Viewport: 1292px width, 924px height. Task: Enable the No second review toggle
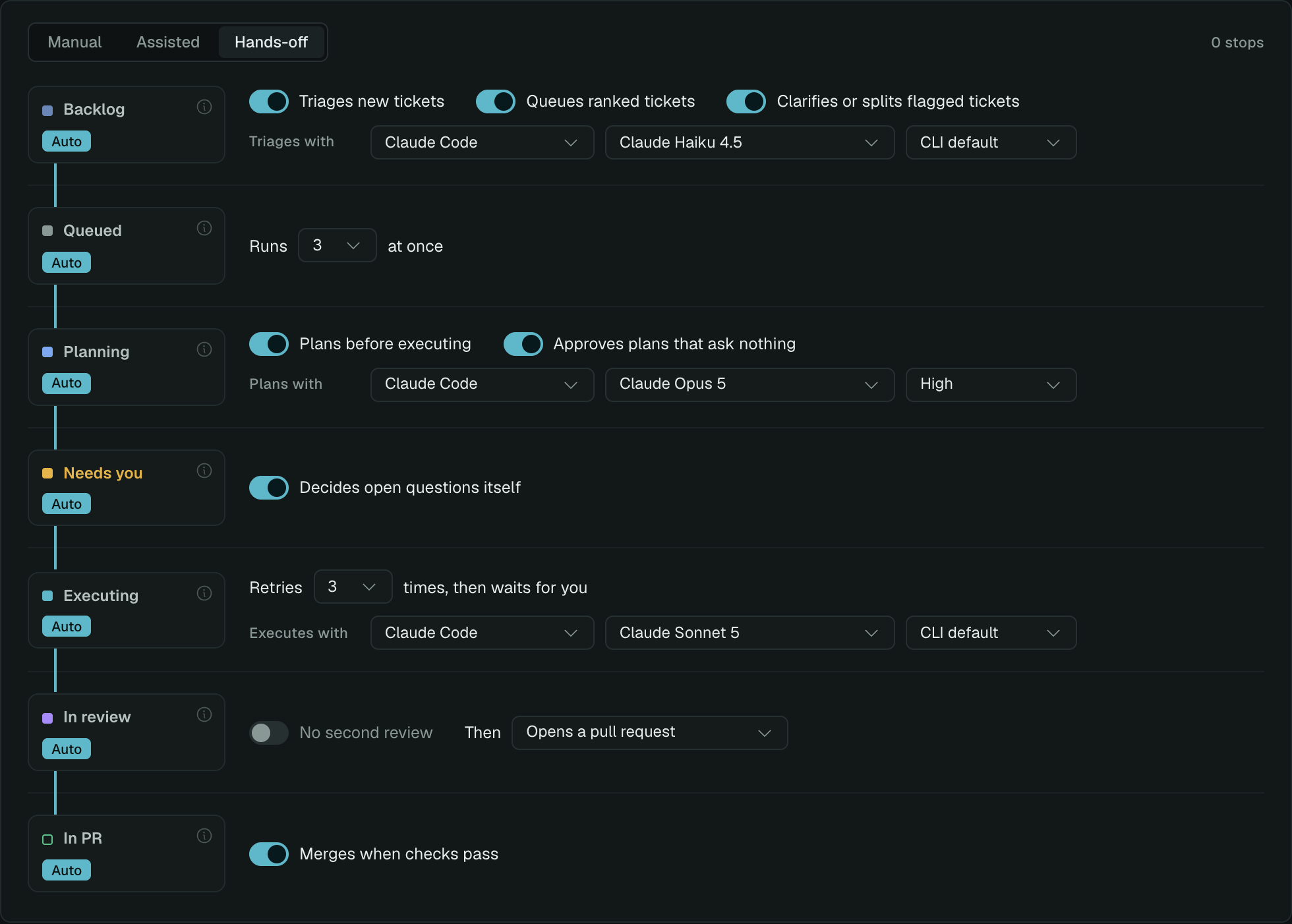click(269, 733)
